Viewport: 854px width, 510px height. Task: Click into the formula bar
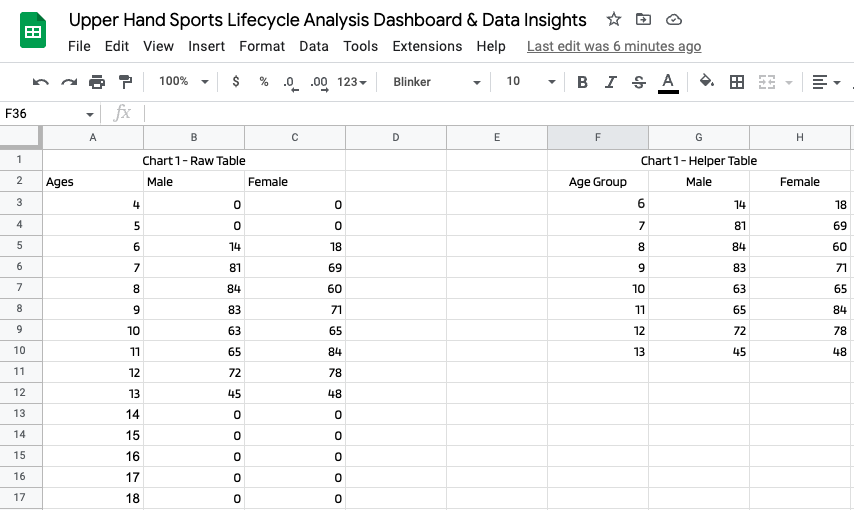(x=498, y=114)
